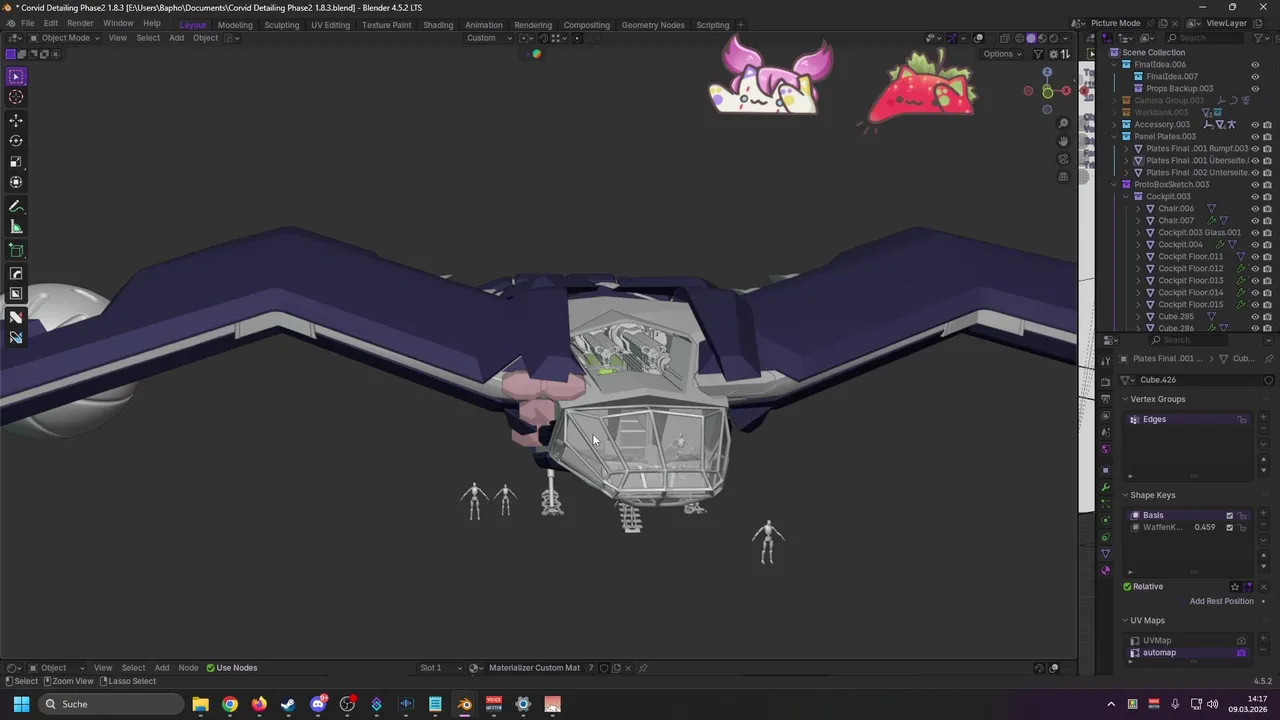Switch to Modeling workspace tab

(235, 25)
